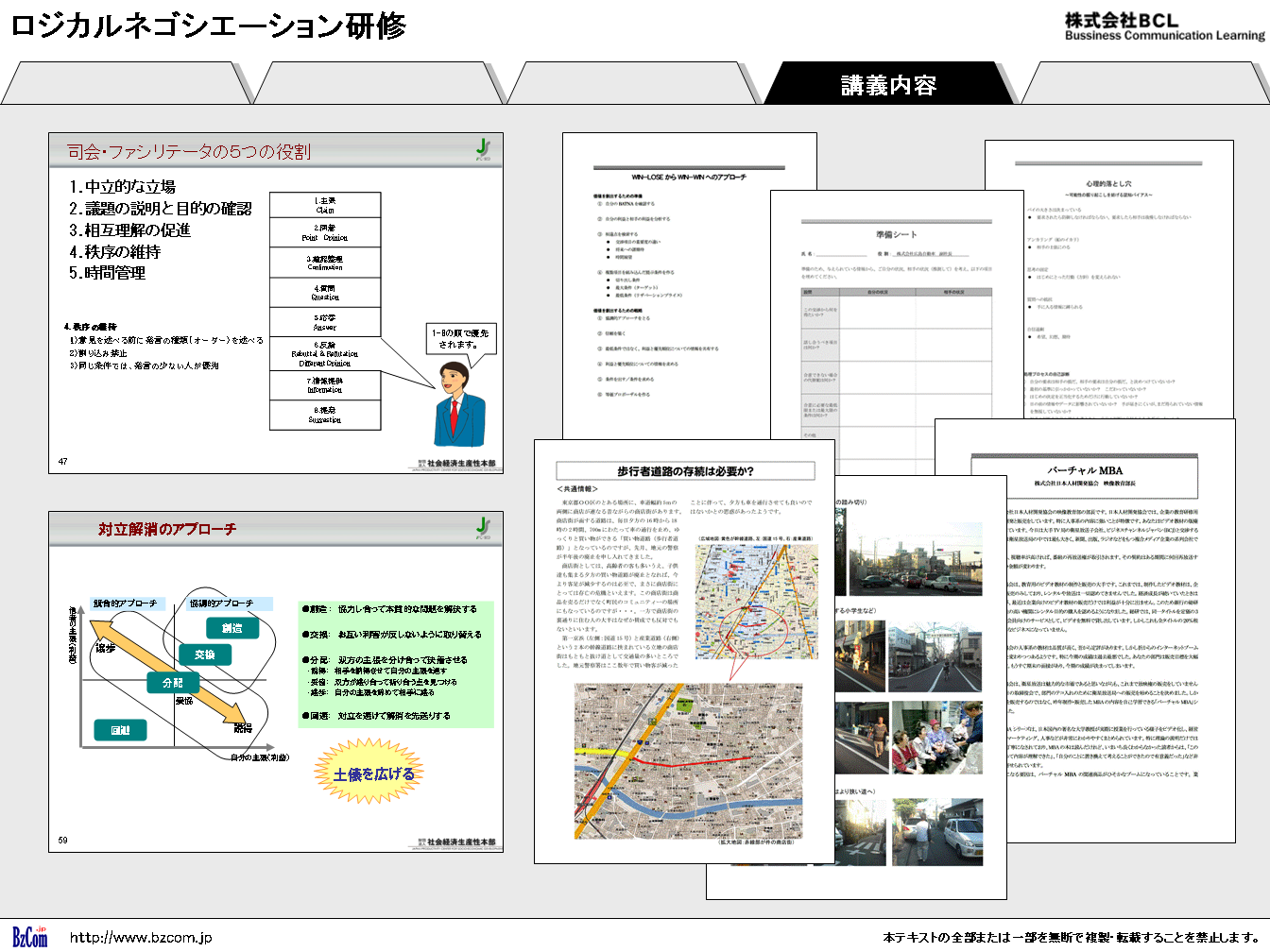Click the businessman clip art figure
This screenshot has height=952, width=1270.
(460, 405)
